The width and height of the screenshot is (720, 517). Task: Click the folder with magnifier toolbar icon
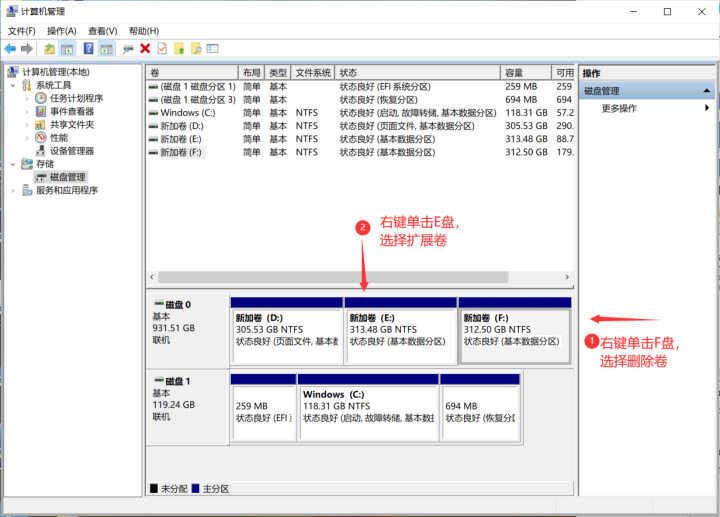196,48
